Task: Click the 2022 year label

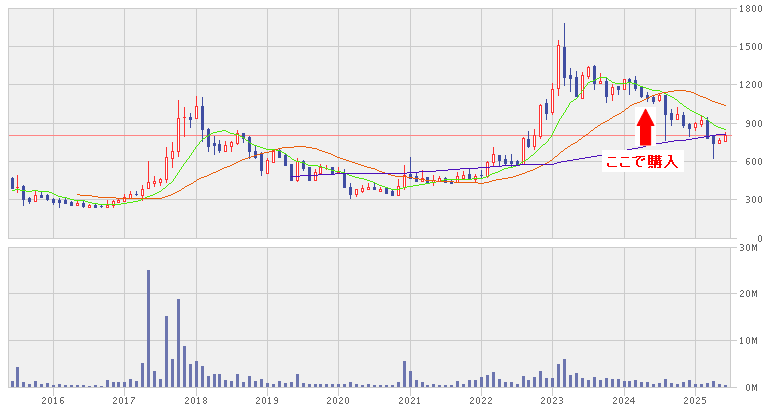Action: (x=481, y=400)
